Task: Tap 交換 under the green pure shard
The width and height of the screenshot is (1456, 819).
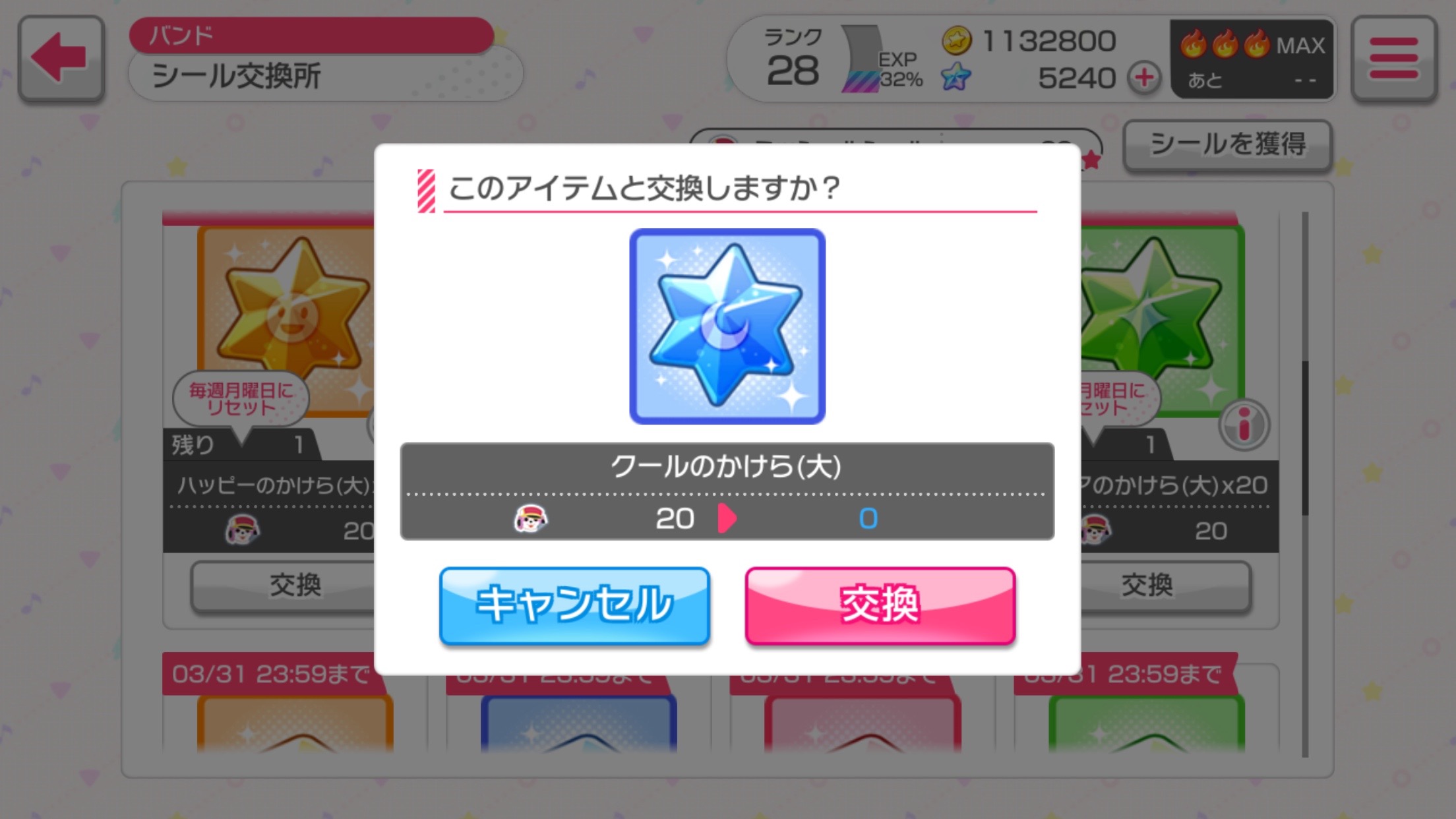Action: tap(1165, 586)
